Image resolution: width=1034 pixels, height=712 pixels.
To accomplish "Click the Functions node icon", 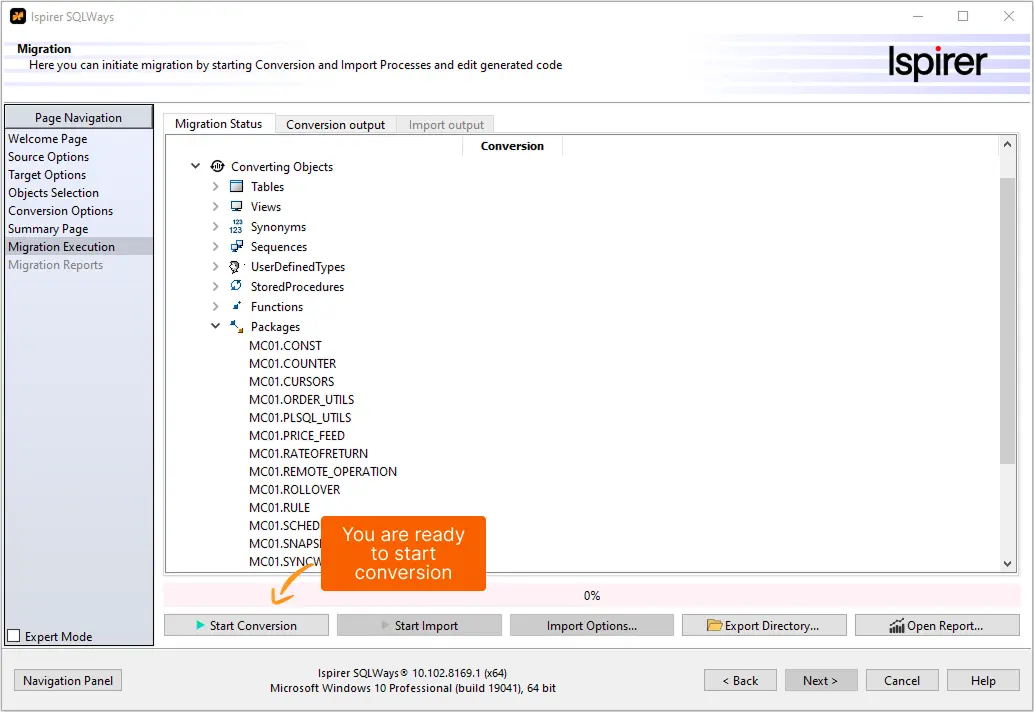I will 236,306.
